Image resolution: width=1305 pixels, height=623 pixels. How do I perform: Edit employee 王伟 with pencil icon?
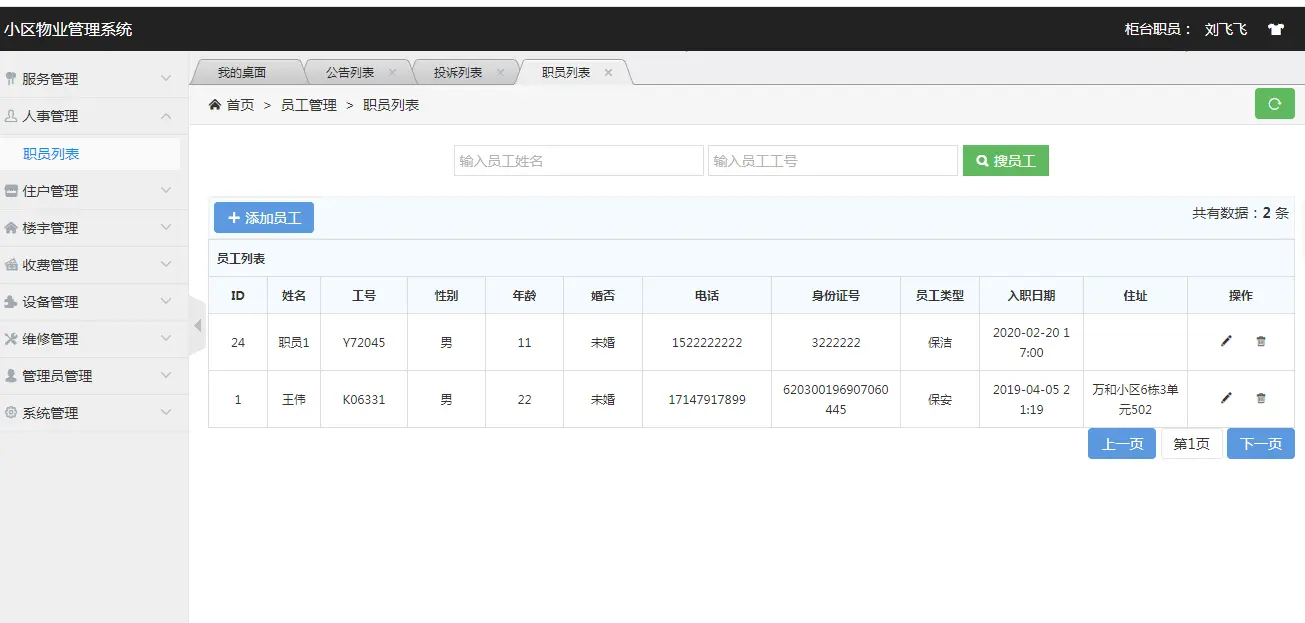tap(1226, 398)
